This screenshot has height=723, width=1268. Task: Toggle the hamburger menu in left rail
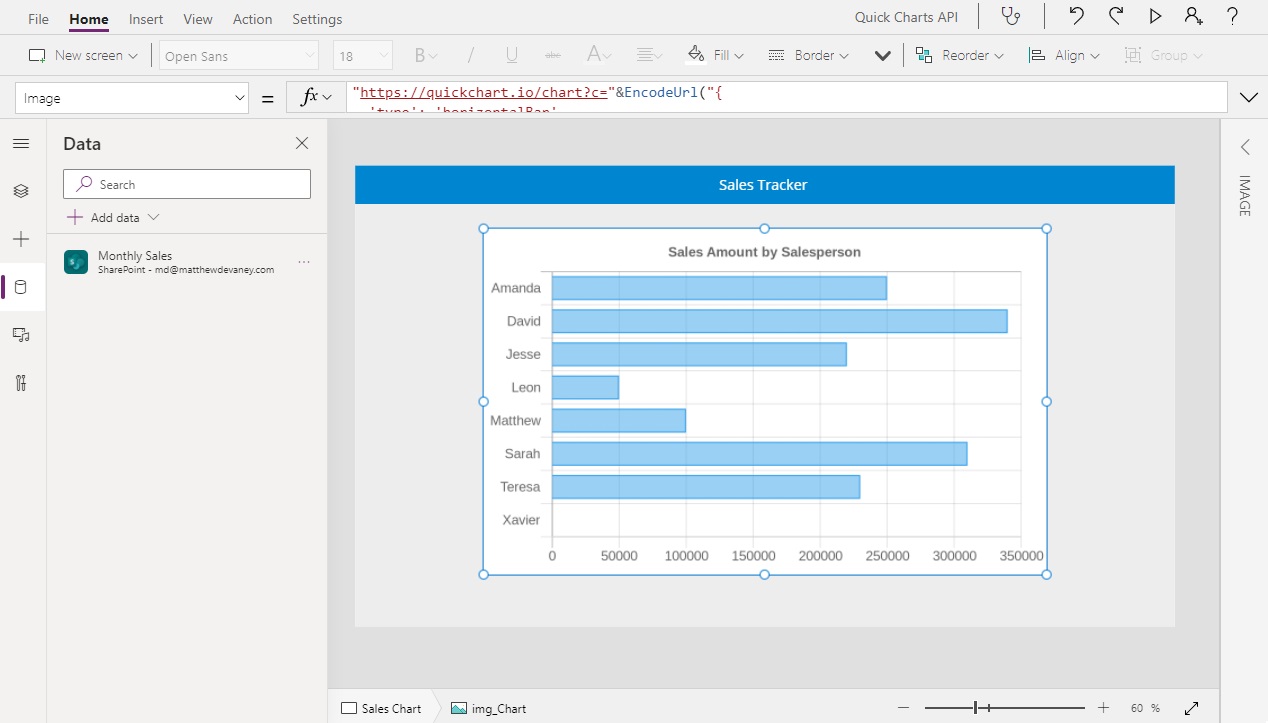(21, 144)
